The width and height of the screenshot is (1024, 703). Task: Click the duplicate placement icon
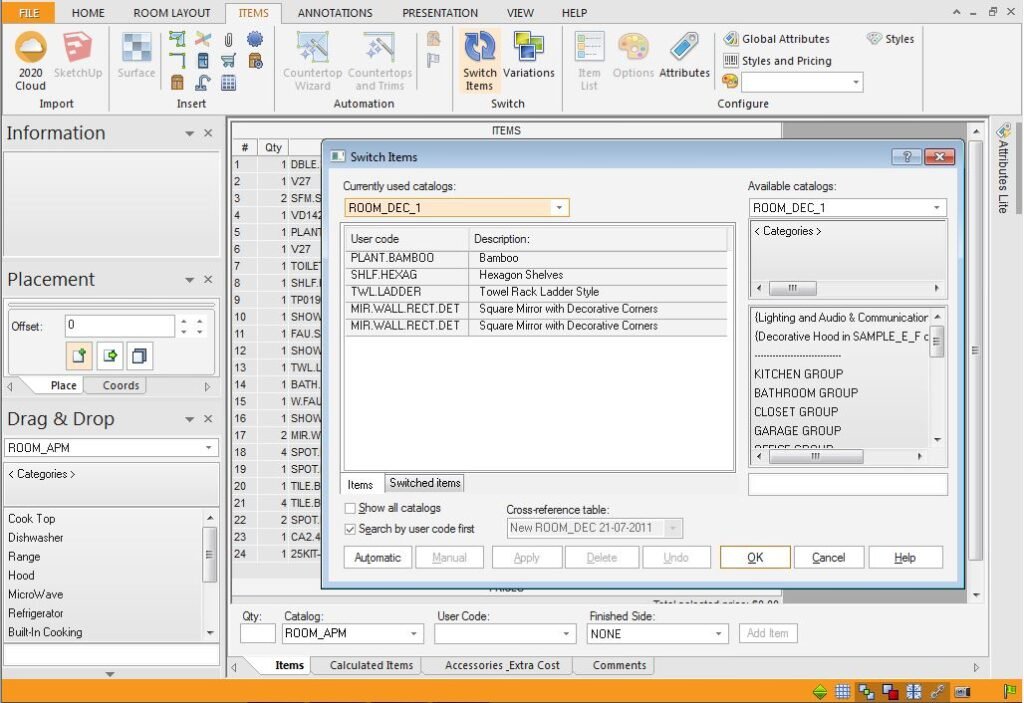coord(139,356)
